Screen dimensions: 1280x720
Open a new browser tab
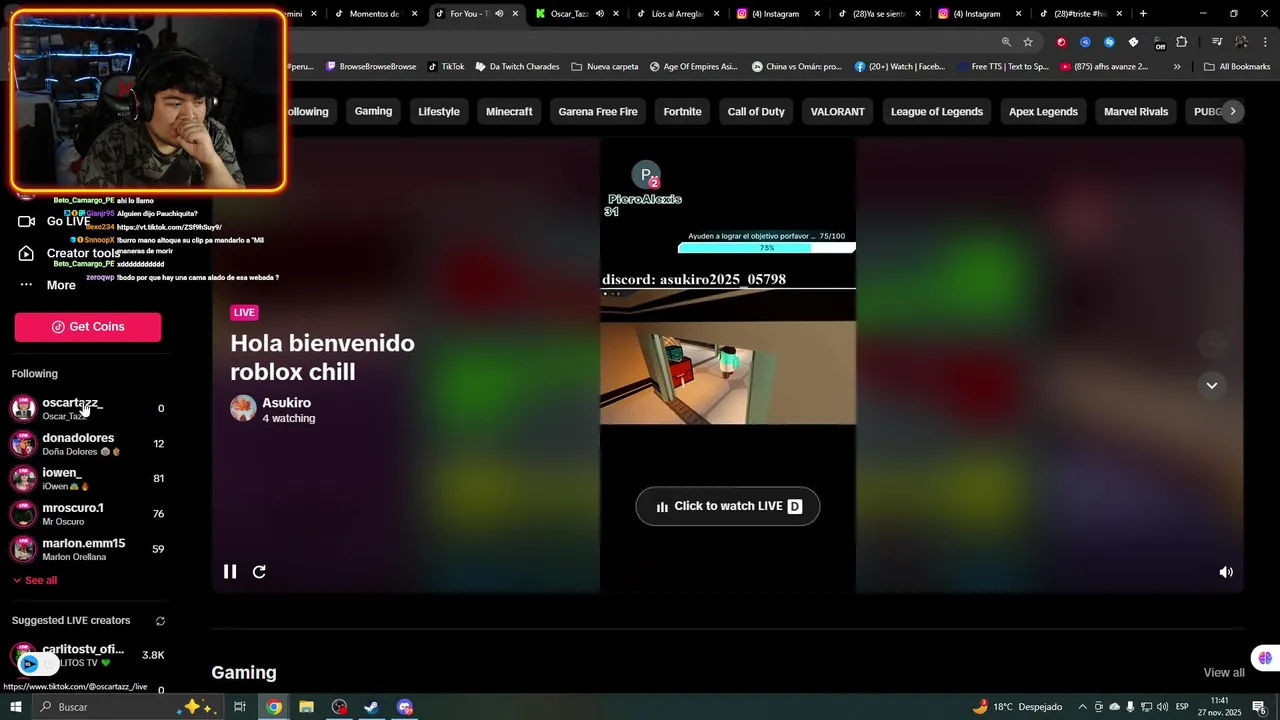click(x=1143, y=14)
